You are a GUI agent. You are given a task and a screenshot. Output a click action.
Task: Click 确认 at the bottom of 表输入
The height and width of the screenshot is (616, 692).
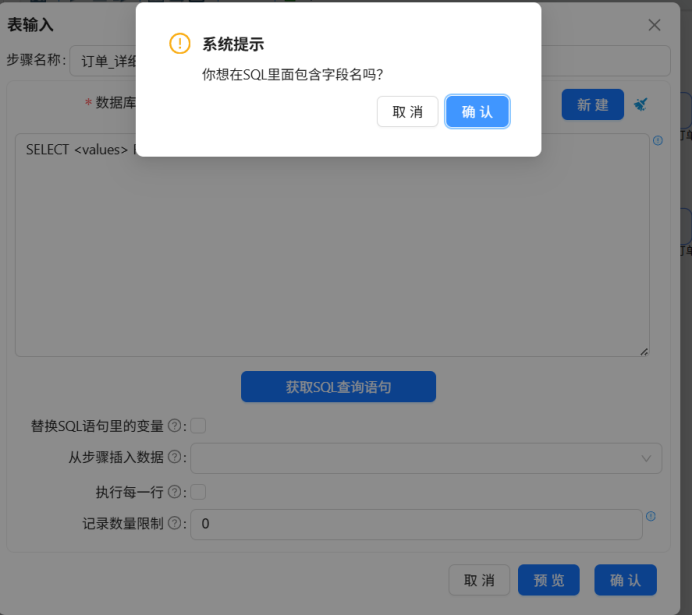[x=625, y=580]
